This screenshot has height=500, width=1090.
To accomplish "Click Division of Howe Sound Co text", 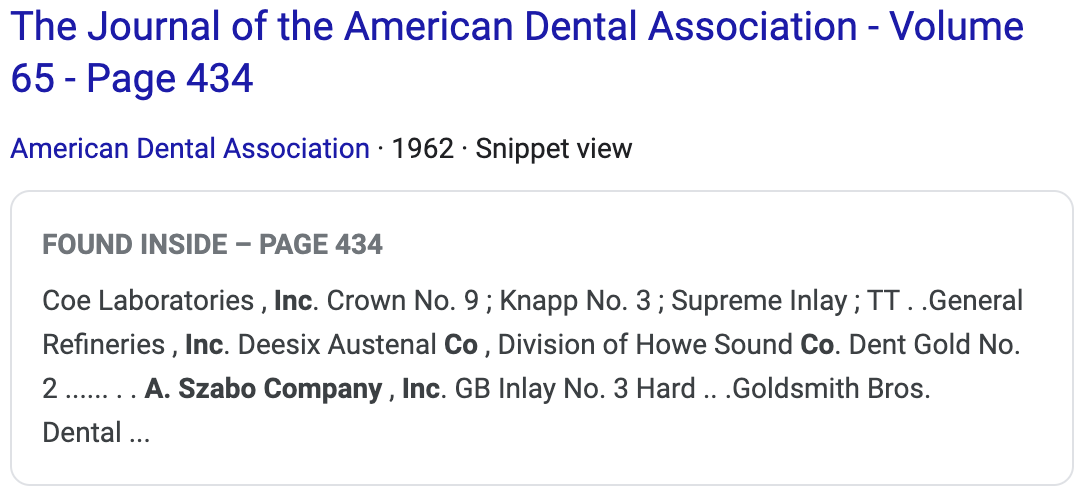I will [665, 344].
